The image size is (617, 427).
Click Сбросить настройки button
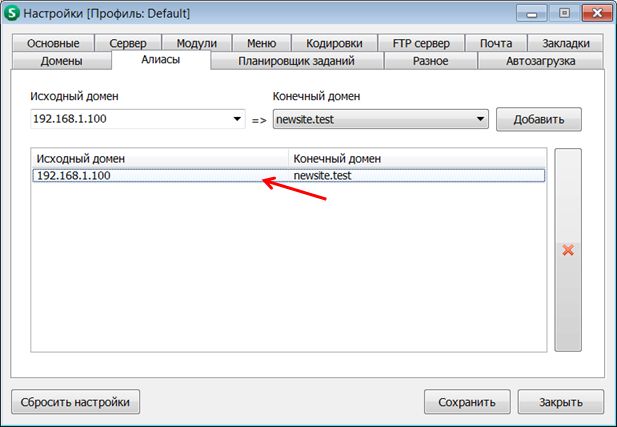click(x=75, y=402)
